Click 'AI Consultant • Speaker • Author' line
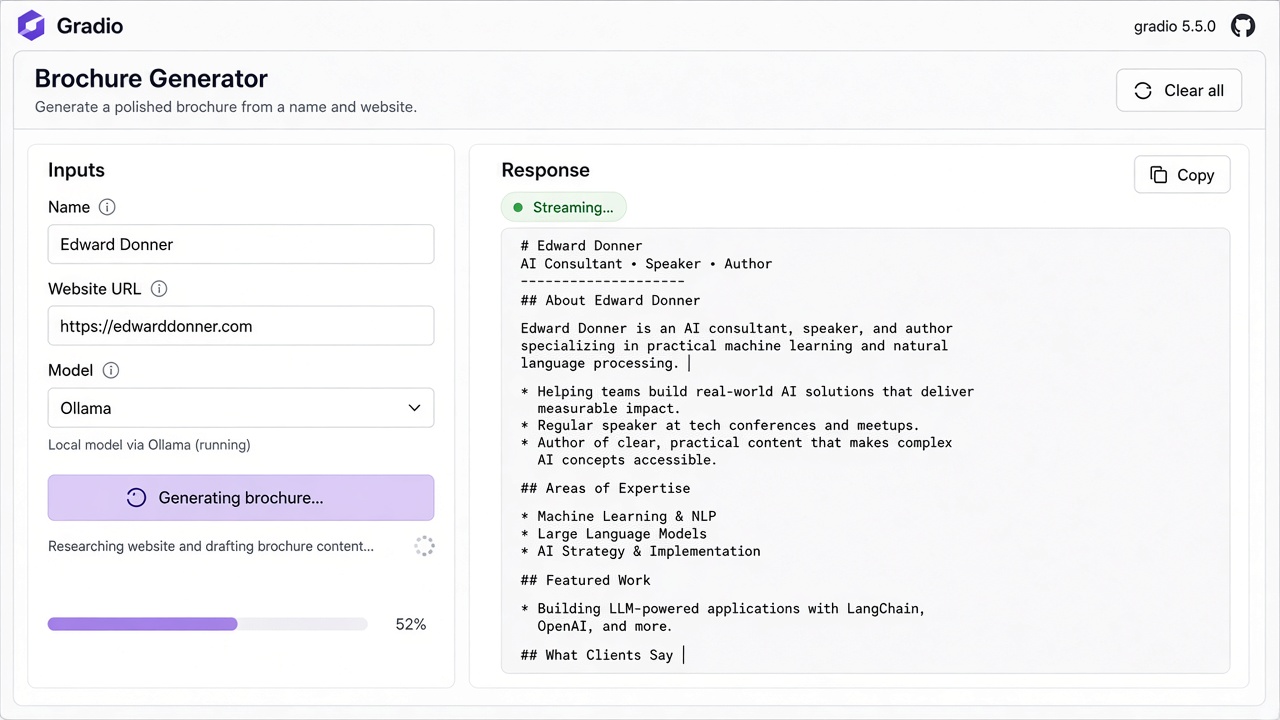This screenshot has height=720, width=1280. click(x=647, y=264)
